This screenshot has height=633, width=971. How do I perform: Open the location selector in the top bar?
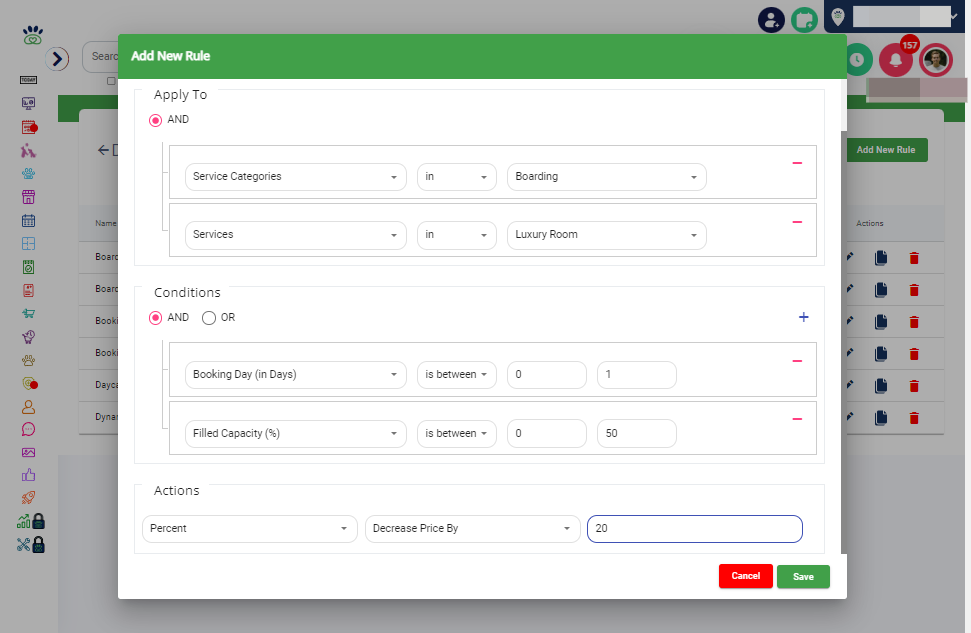(897, 17)
